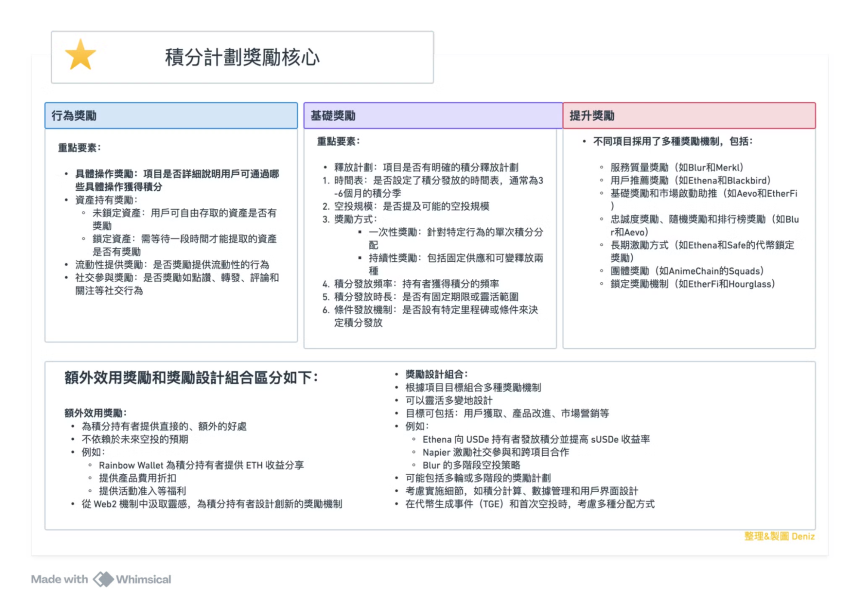Click the 一次性獎勵 sub-bullet
Screen dimensions: 860x603
pos(456,238)
